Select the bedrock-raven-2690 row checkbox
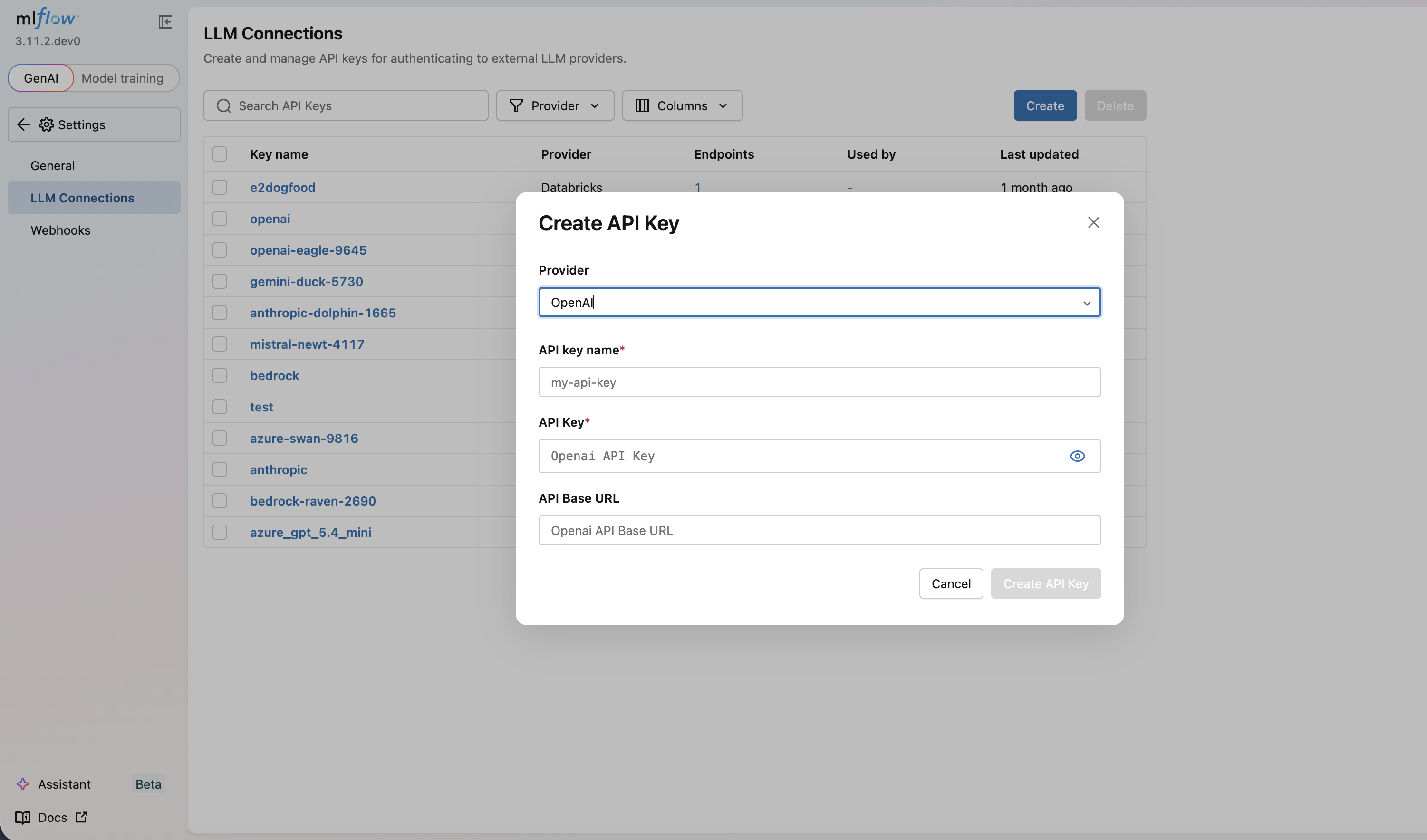Screen dimensions: 1427x840 (220, 501)
